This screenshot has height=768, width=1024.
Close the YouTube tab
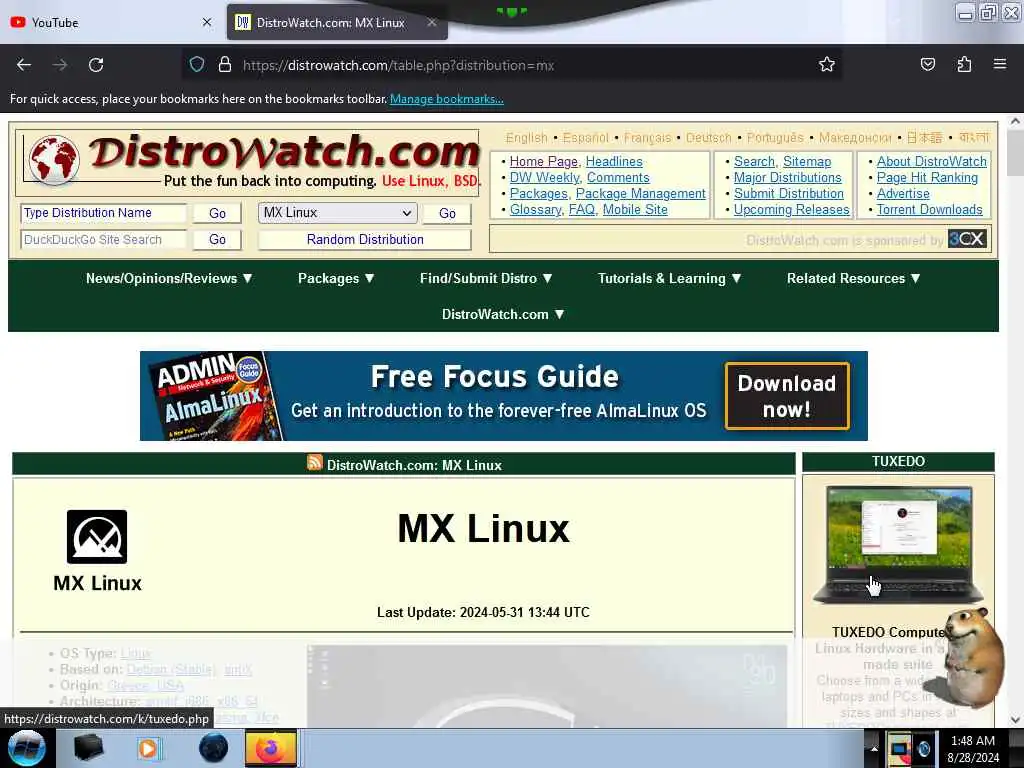(x=207, y=22)
